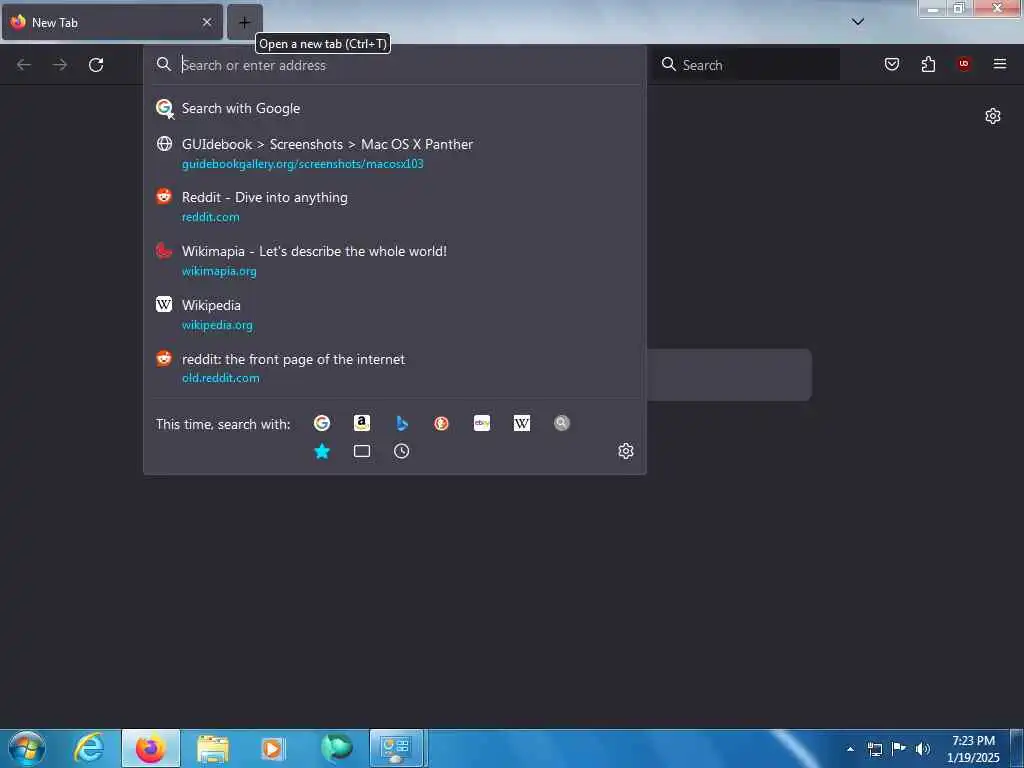Open Action Center flag icon
This screenshot has width=1024, height=768.
pyautogui.click(x=899, y=749)
